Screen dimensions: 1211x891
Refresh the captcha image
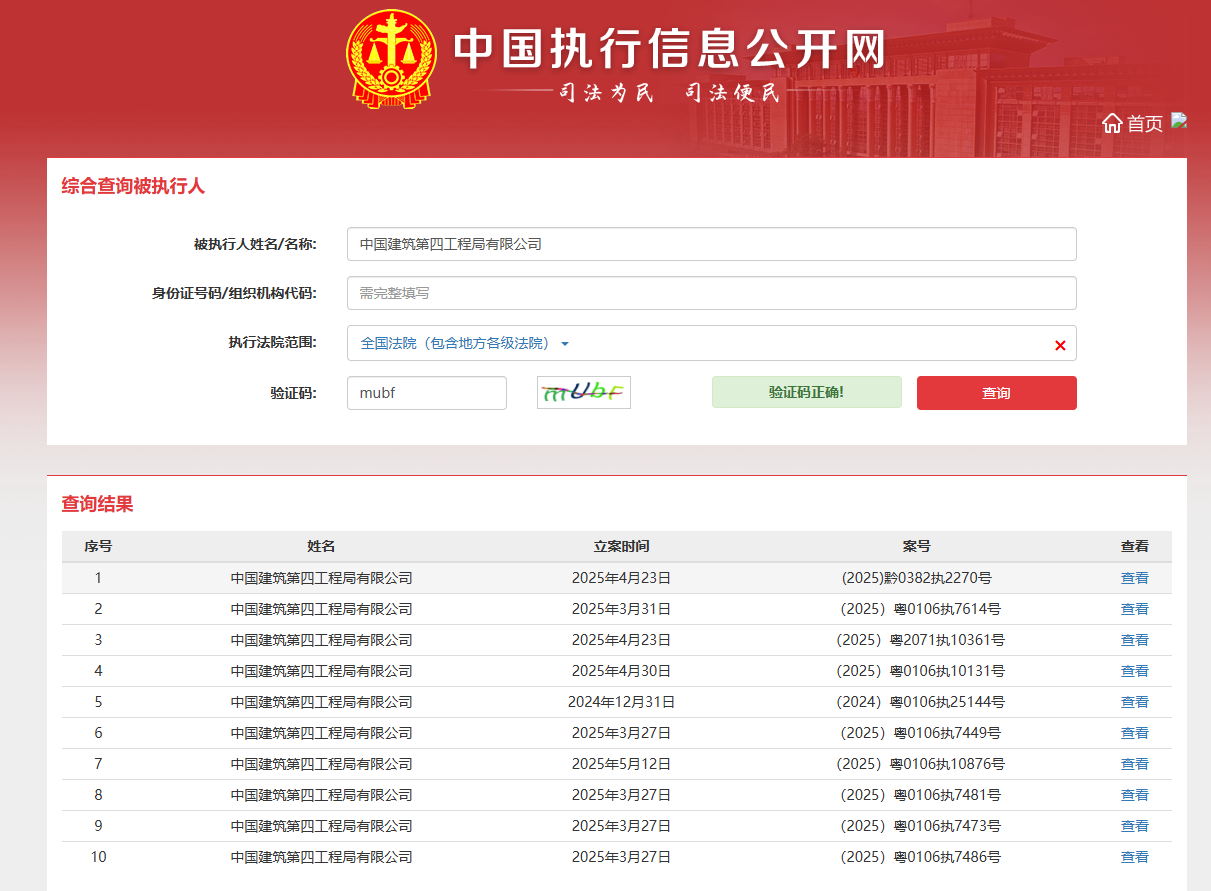(x=584, y=392)
